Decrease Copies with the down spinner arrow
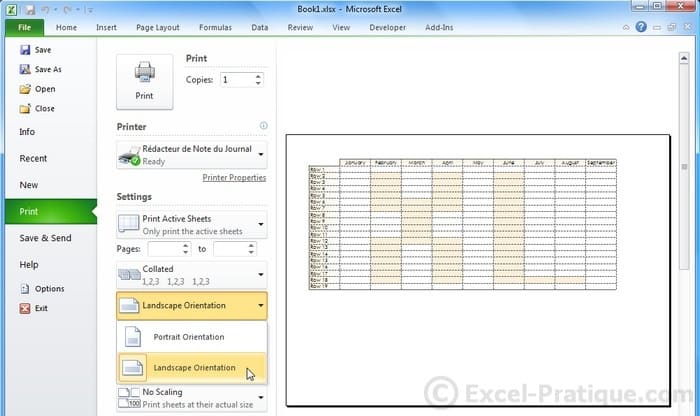This screenshot has width=700, height=416. pos(258,83)
